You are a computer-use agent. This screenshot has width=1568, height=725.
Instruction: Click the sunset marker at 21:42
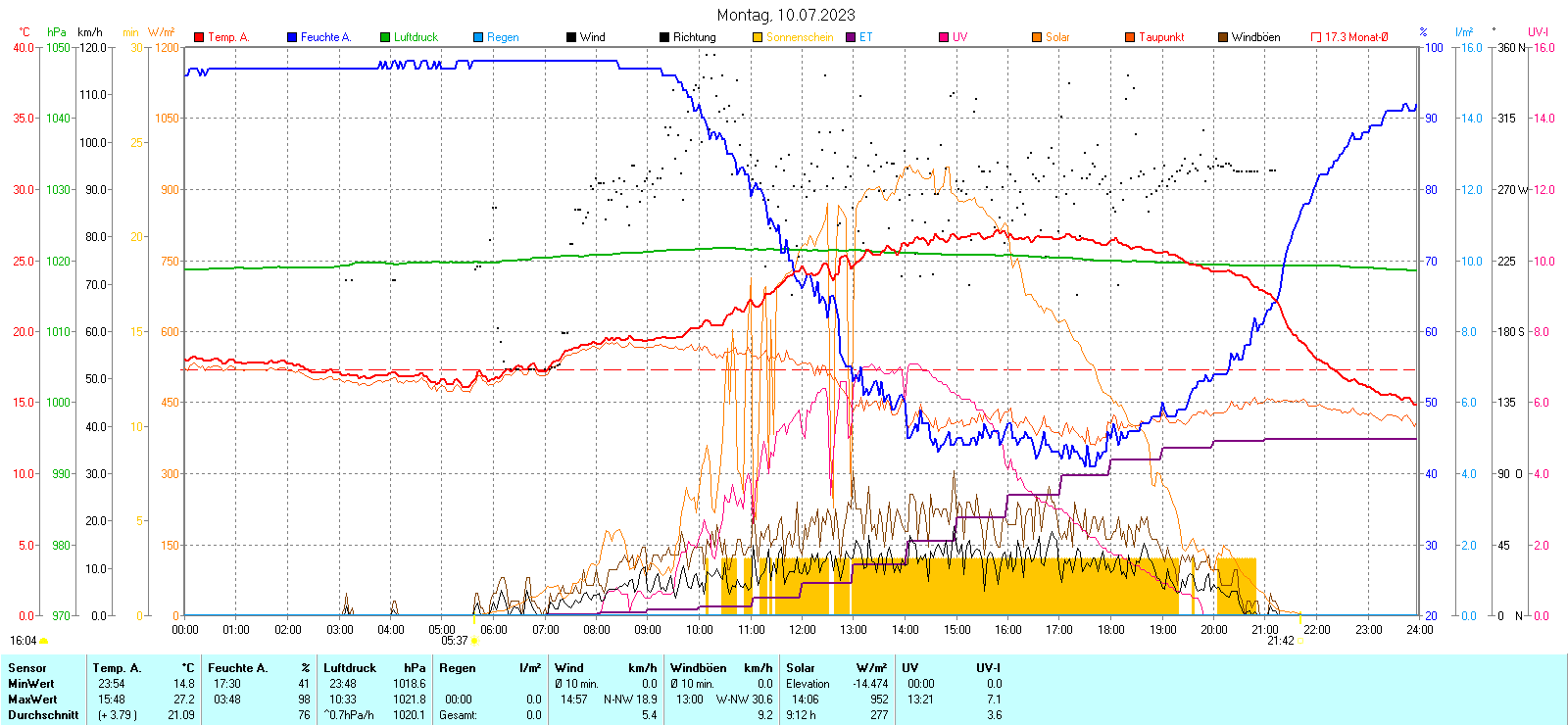(1300, 641)
